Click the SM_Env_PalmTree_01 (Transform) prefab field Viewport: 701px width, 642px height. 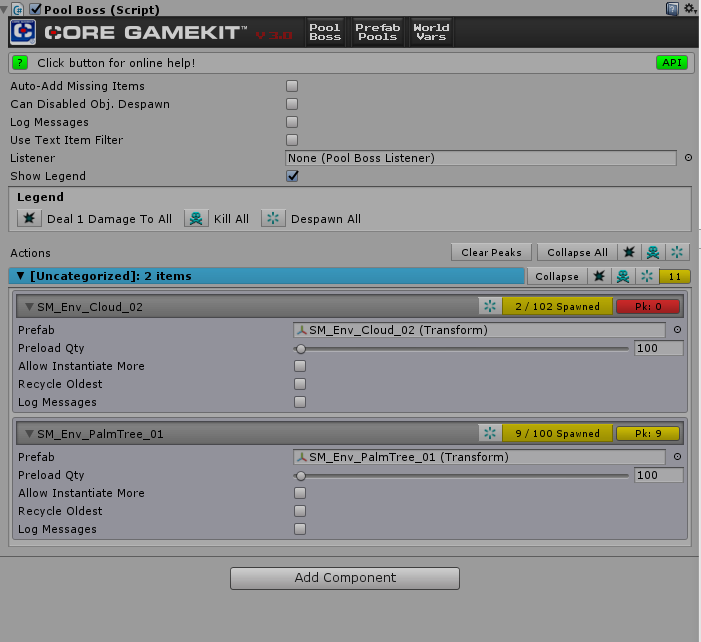479,457
